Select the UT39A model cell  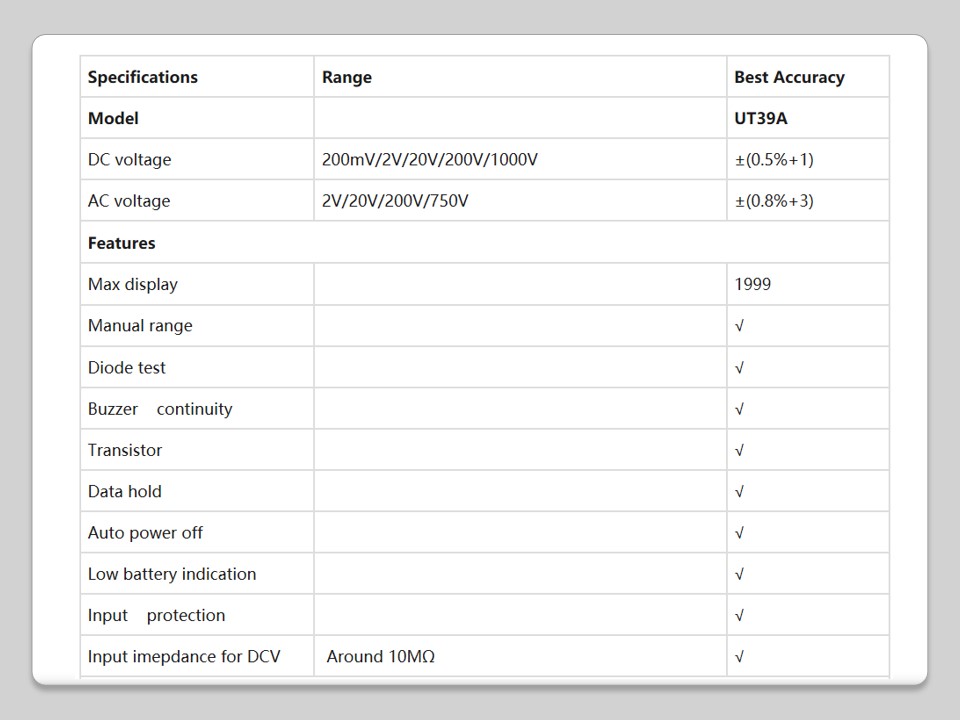click(761, 118)
